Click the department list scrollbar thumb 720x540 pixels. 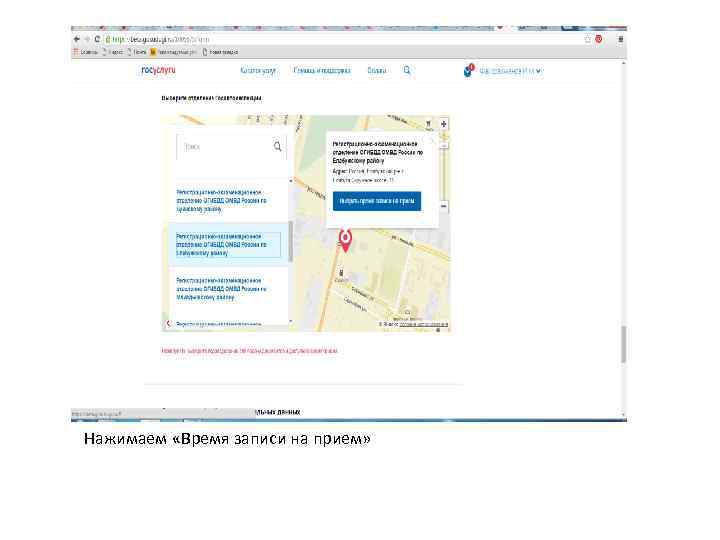coord(291,242)
